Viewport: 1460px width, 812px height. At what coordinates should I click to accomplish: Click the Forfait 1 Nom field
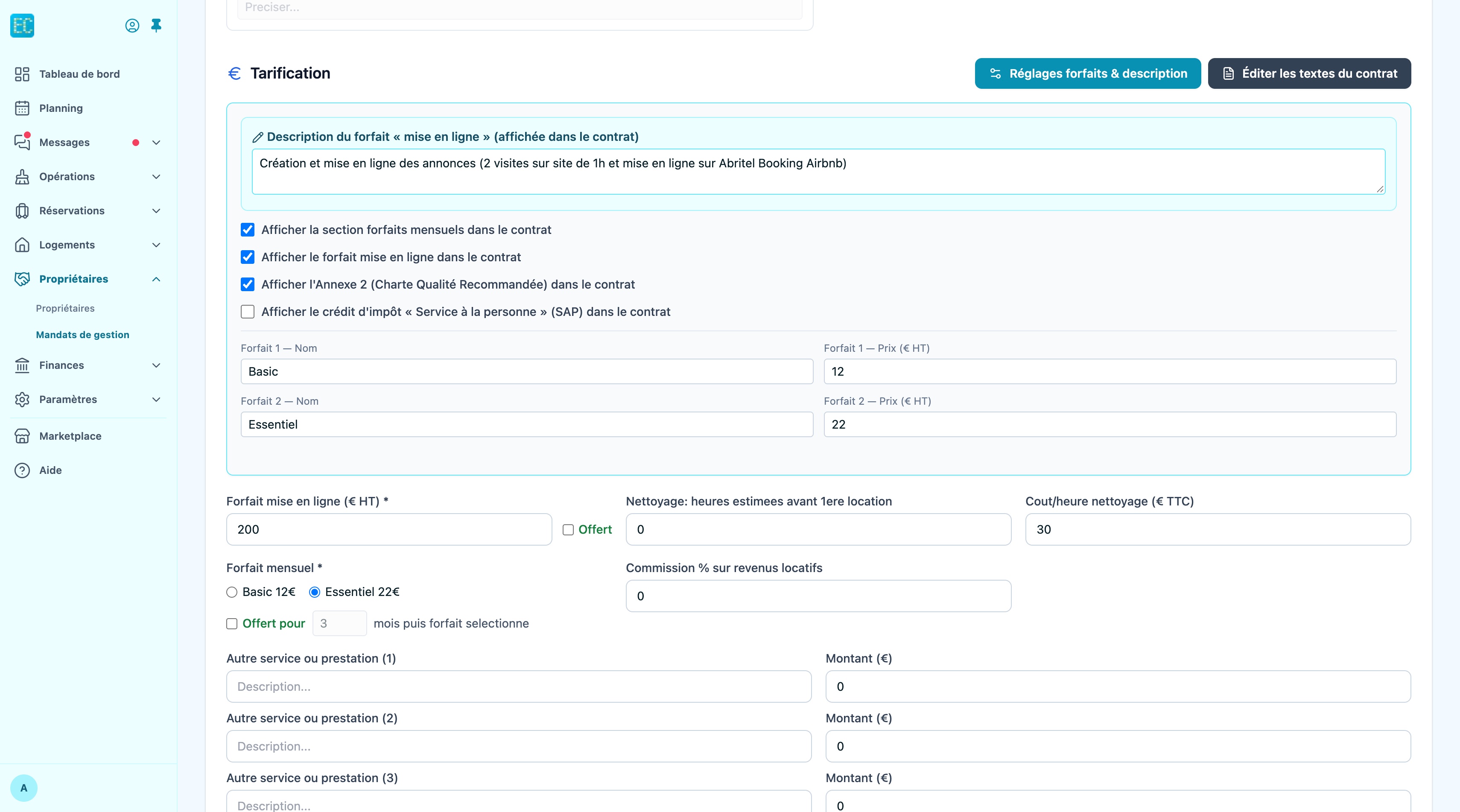(x=526, y=372)
